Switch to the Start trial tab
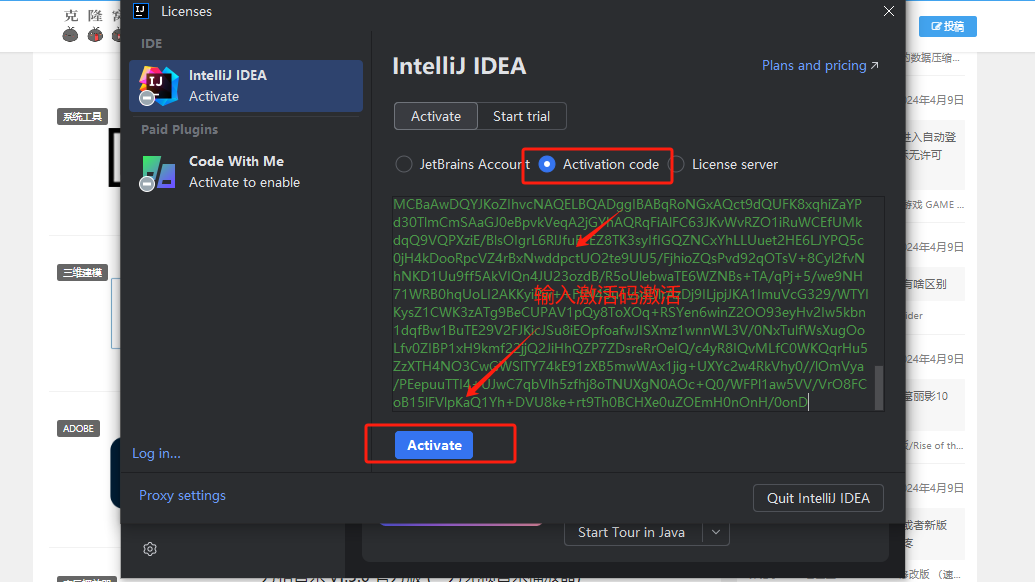1035x582 pixels. point(521,116)
